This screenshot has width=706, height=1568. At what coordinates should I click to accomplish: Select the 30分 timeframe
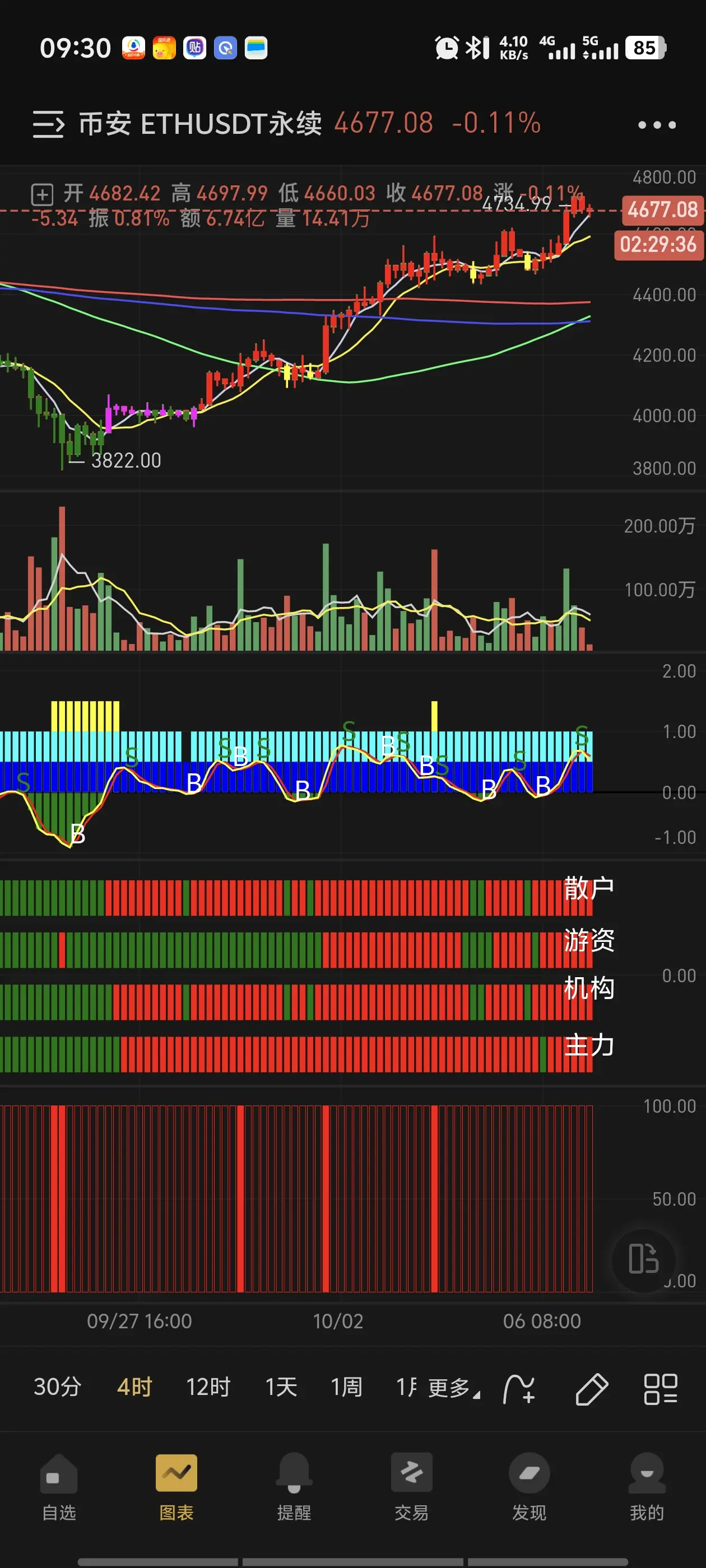[57, 1387]
